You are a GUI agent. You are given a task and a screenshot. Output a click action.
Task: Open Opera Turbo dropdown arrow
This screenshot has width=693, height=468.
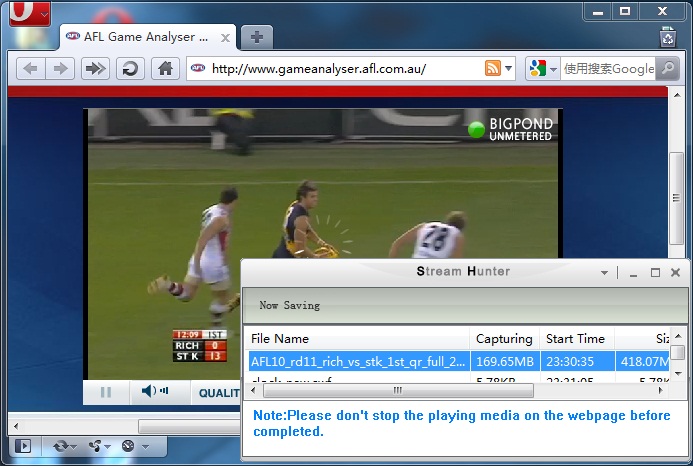tap(145, 447)
